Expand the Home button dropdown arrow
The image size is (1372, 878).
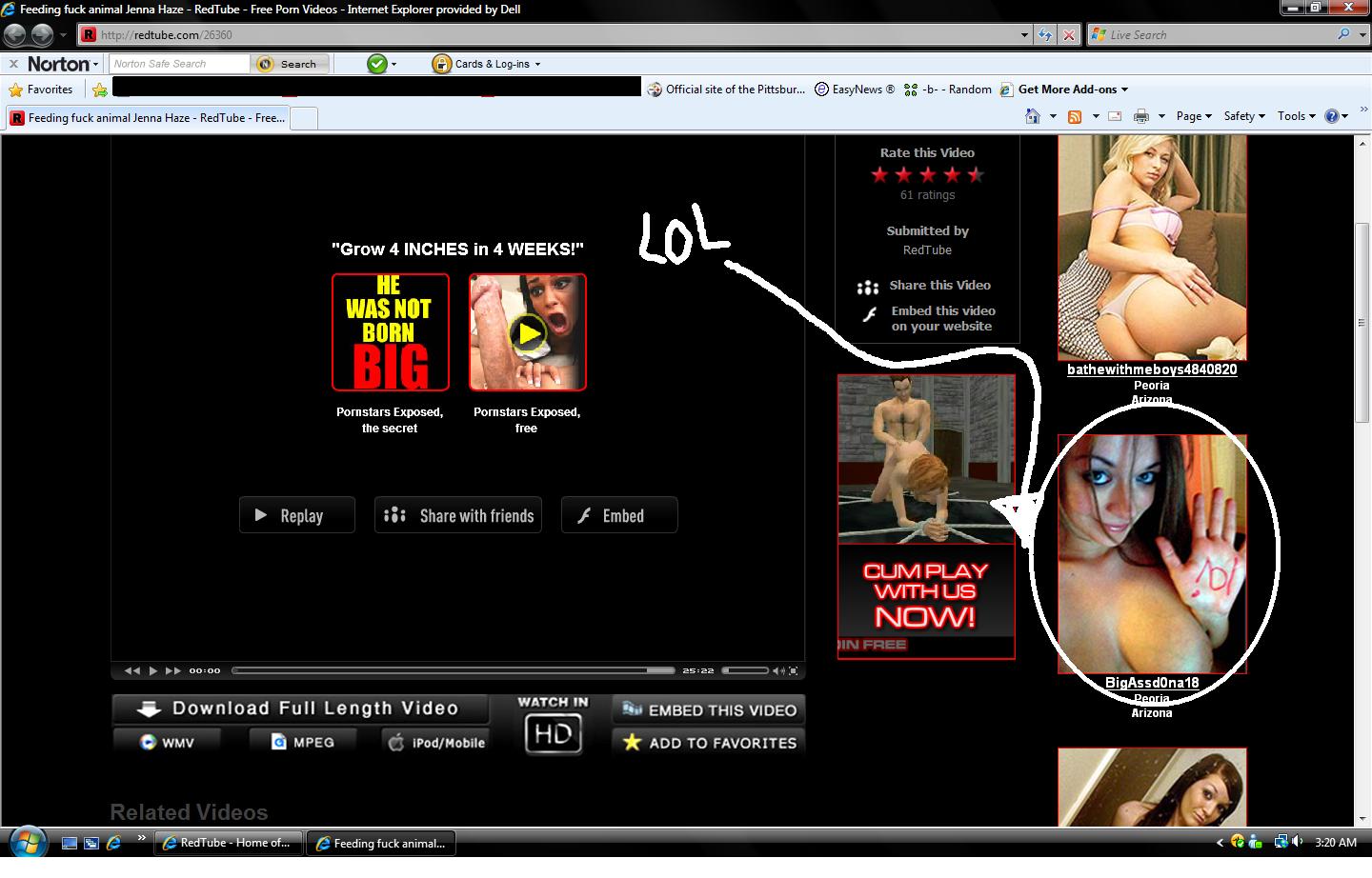coord(1053,116)
